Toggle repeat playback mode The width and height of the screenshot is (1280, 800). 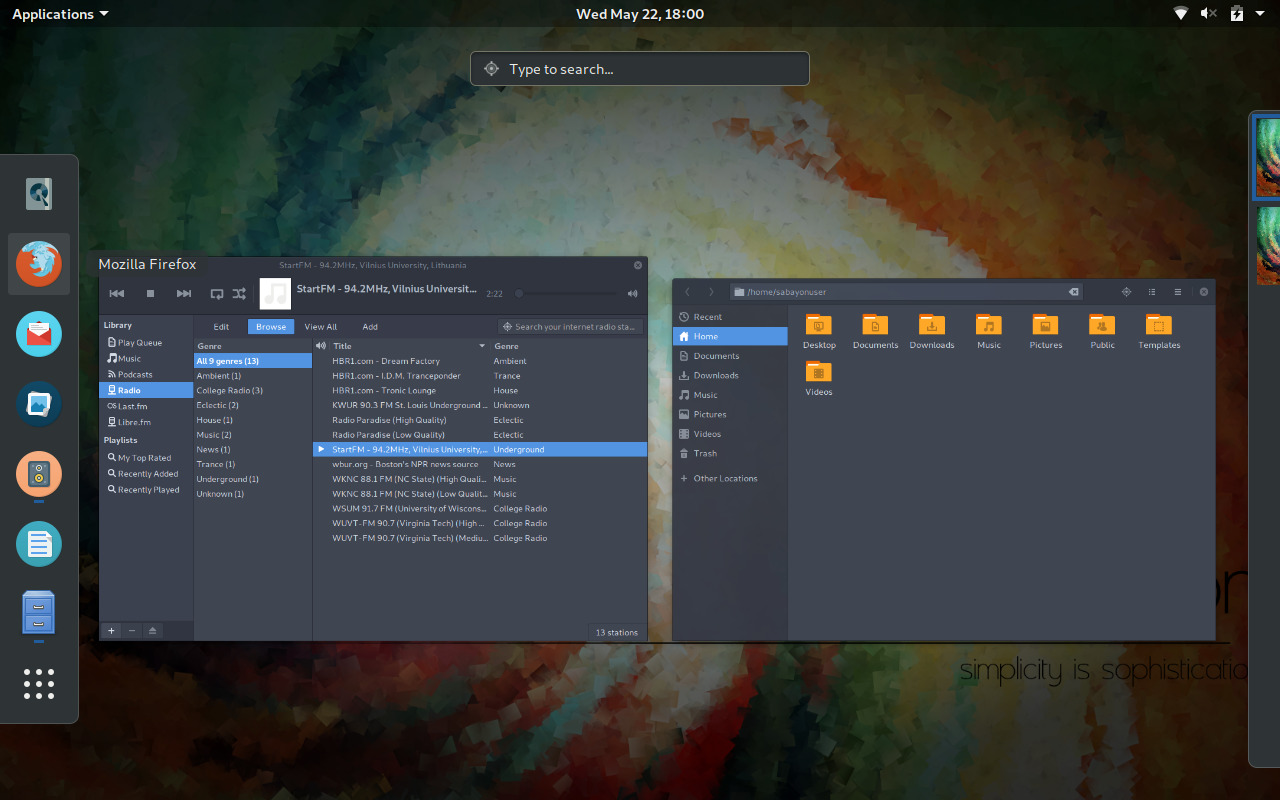pos(217,293)
